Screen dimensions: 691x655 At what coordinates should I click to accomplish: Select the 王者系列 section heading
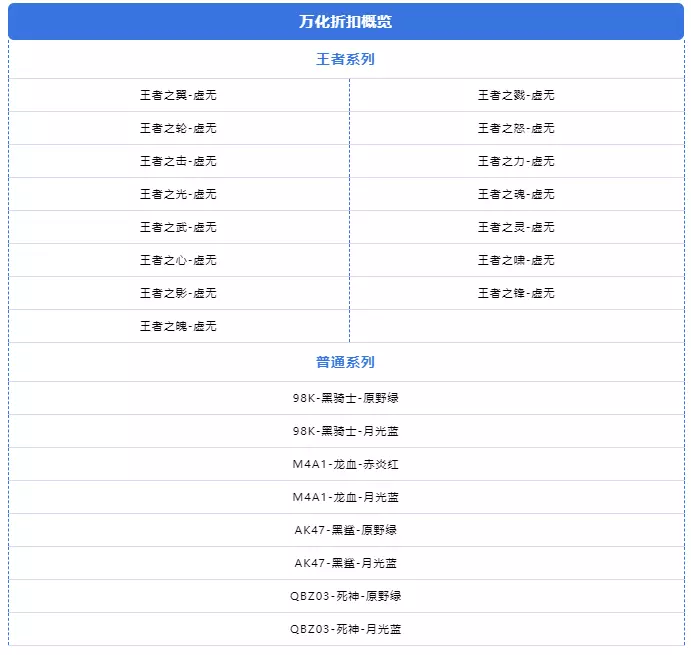[x=345, y=59]
